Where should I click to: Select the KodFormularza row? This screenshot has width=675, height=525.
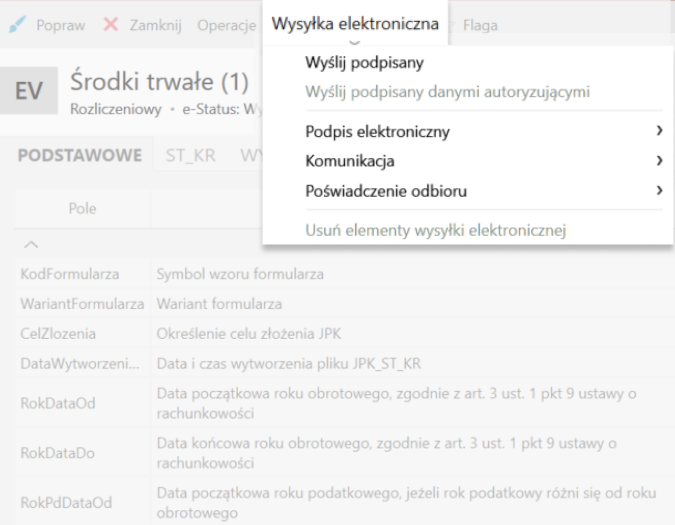coord(68,274)
